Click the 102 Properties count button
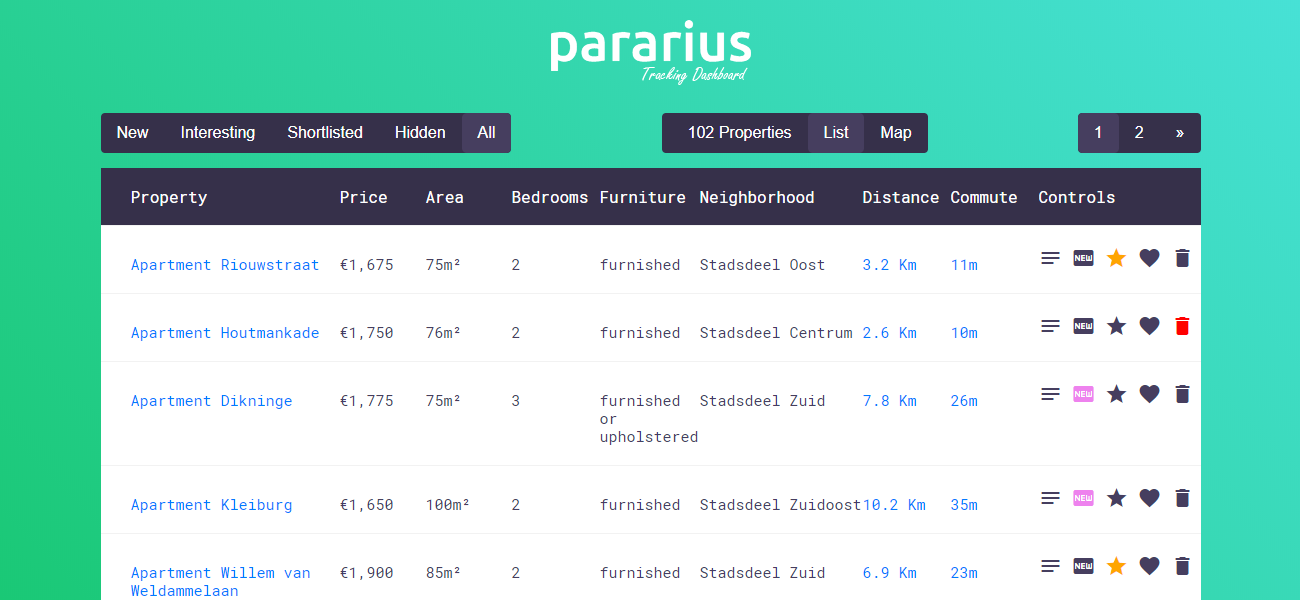This screenshot has width=1300, height=600. click(x=739, y=133)
